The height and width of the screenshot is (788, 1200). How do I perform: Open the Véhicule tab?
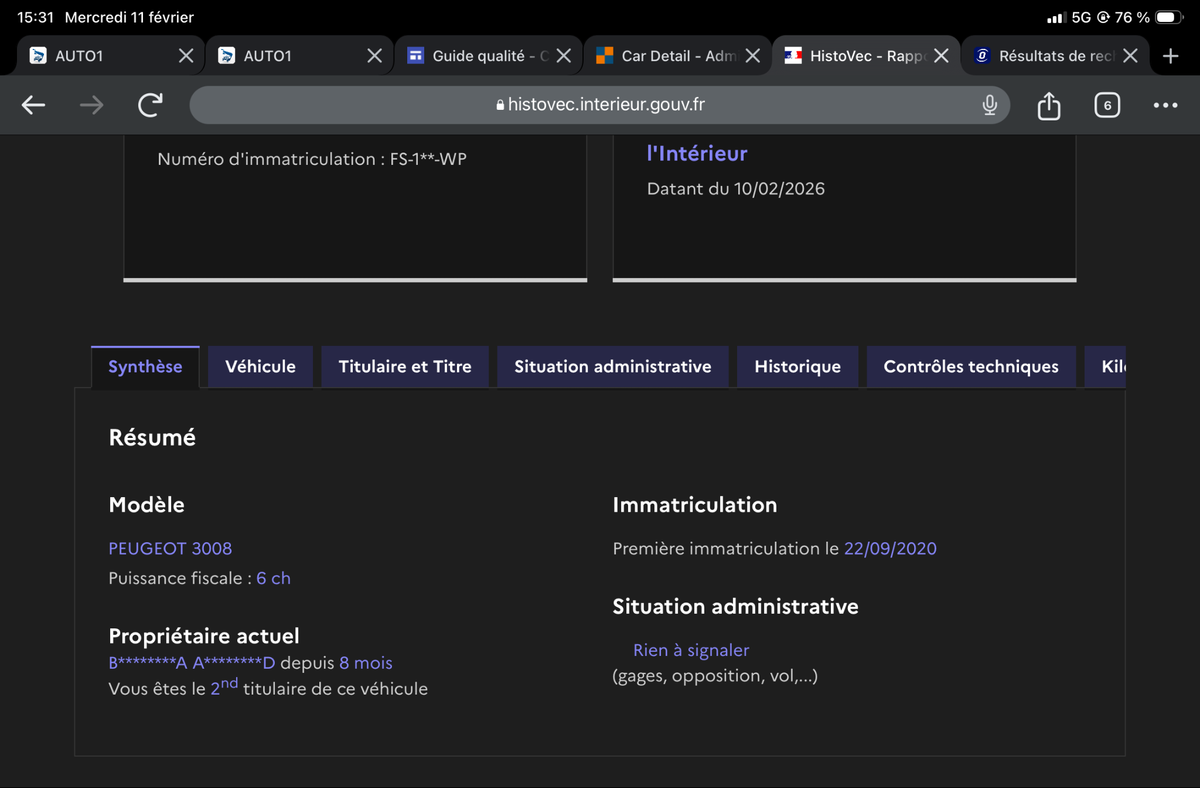260,367
